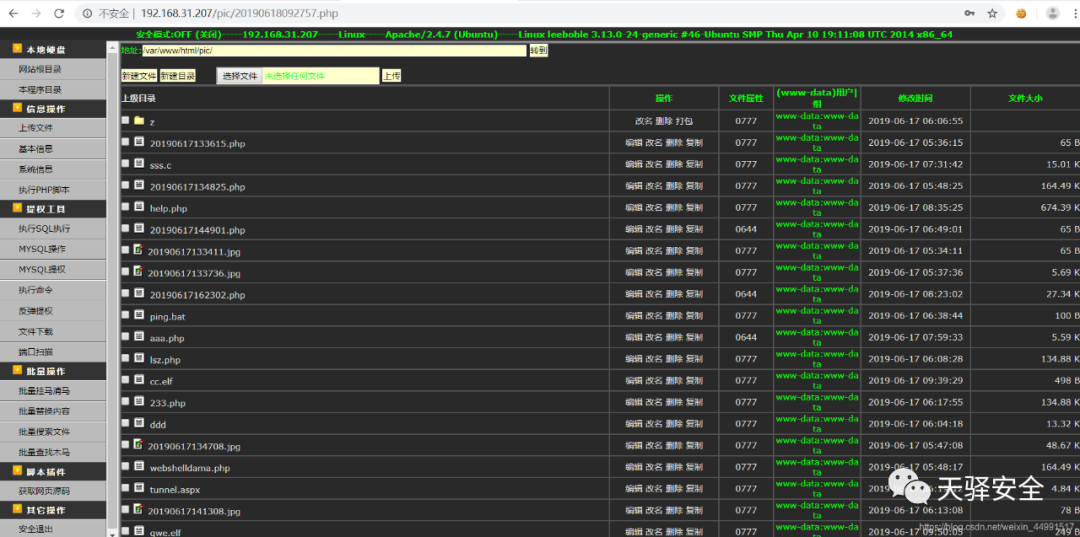The image size is (1080, 537).
Task: Tick the checkbox for 20190617133615.php
Action: point(125,142)
